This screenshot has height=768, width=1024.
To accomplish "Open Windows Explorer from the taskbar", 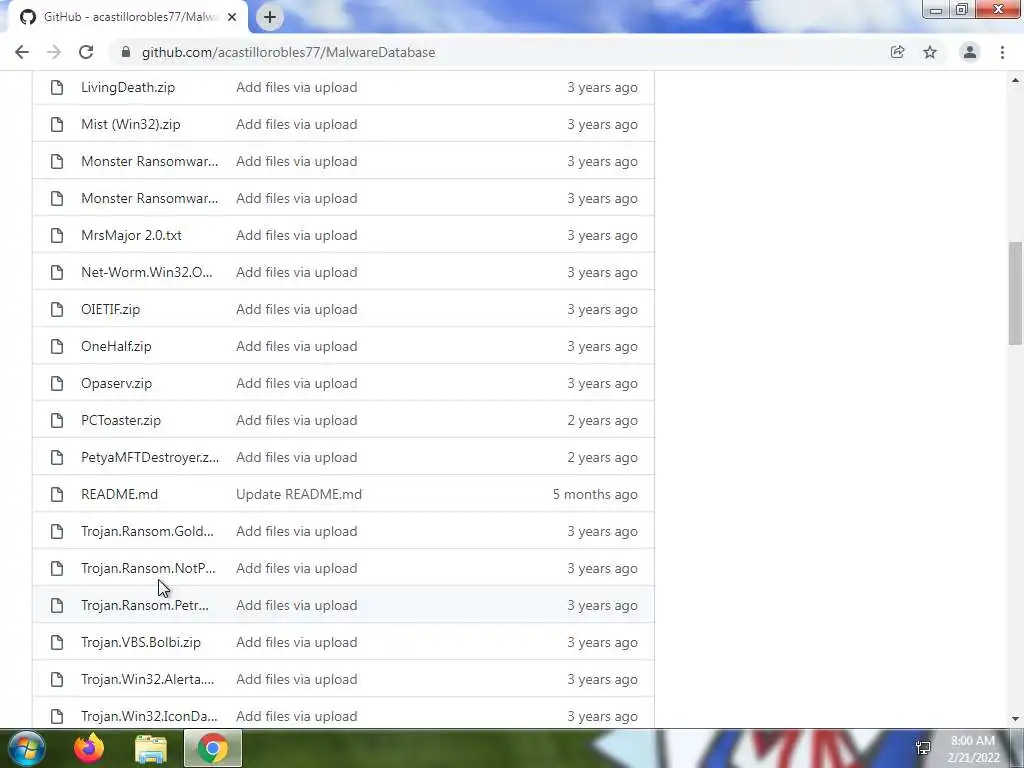I will click(151, 748).
